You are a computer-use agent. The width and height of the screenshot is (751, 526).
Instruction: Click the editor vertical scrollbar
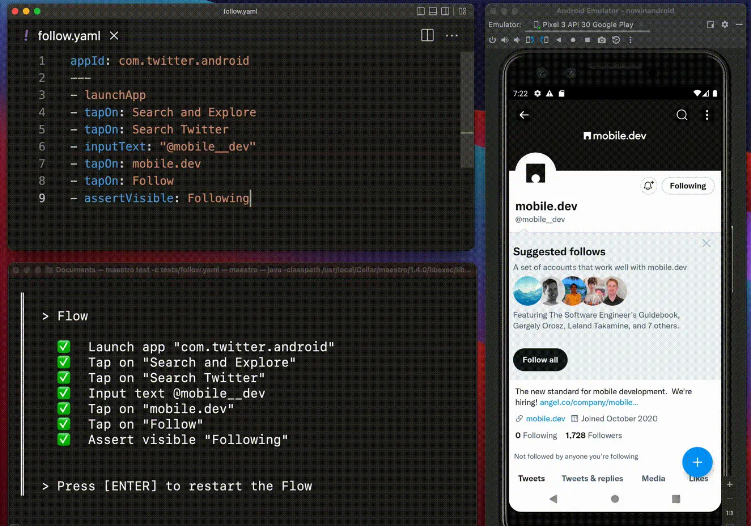(x=467, y=110)
